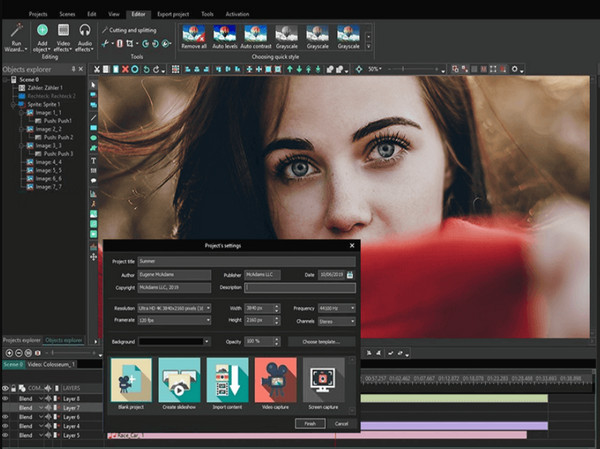Open Video effects in the ribbon
600x449 pixels.
click(63, 38)
